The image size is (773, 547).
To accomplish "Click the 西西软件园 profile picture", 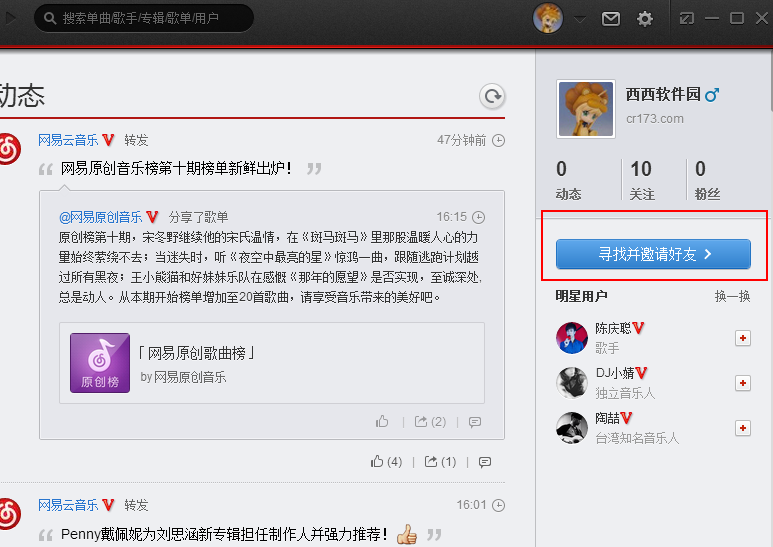I will [x=586, y=109].
